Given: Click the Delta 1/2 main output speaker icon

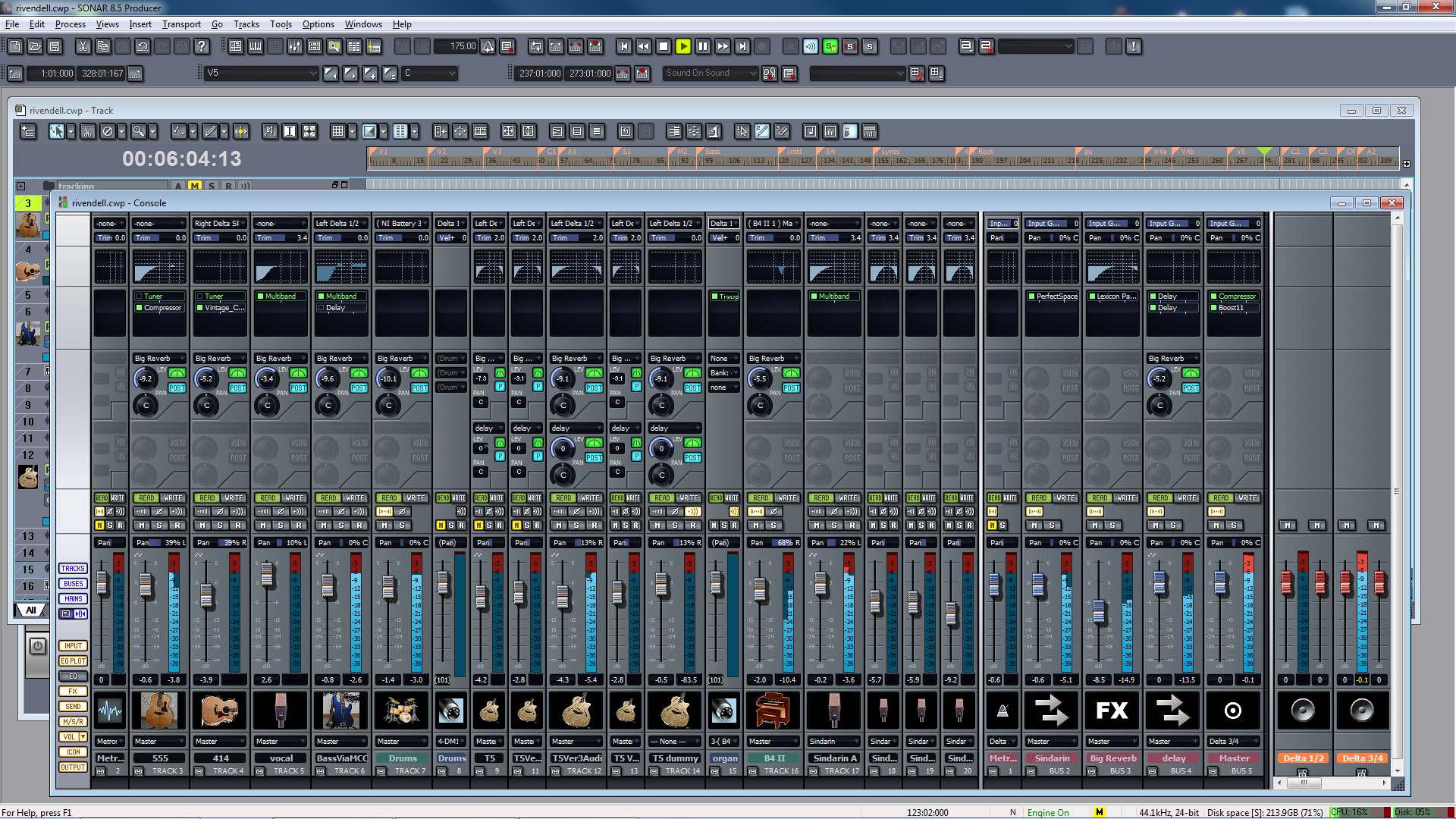Looking at the screenshot, I should pyautogui.click(x=1303, y=711).
